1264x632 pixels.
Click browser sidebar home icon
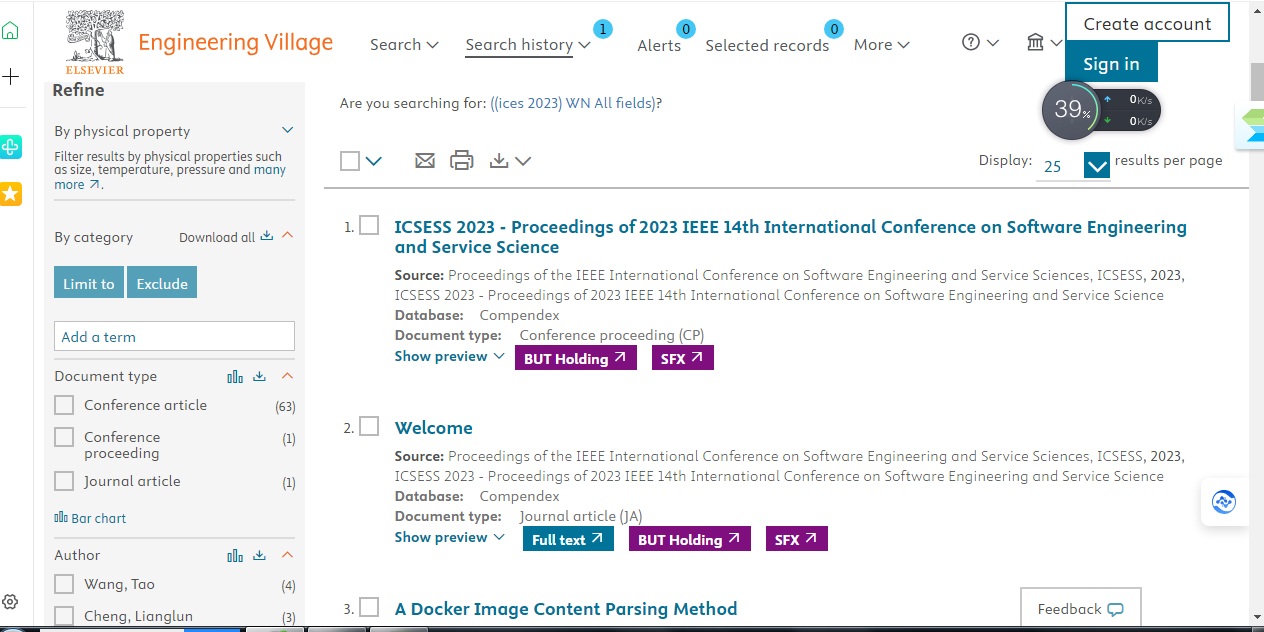10,30
